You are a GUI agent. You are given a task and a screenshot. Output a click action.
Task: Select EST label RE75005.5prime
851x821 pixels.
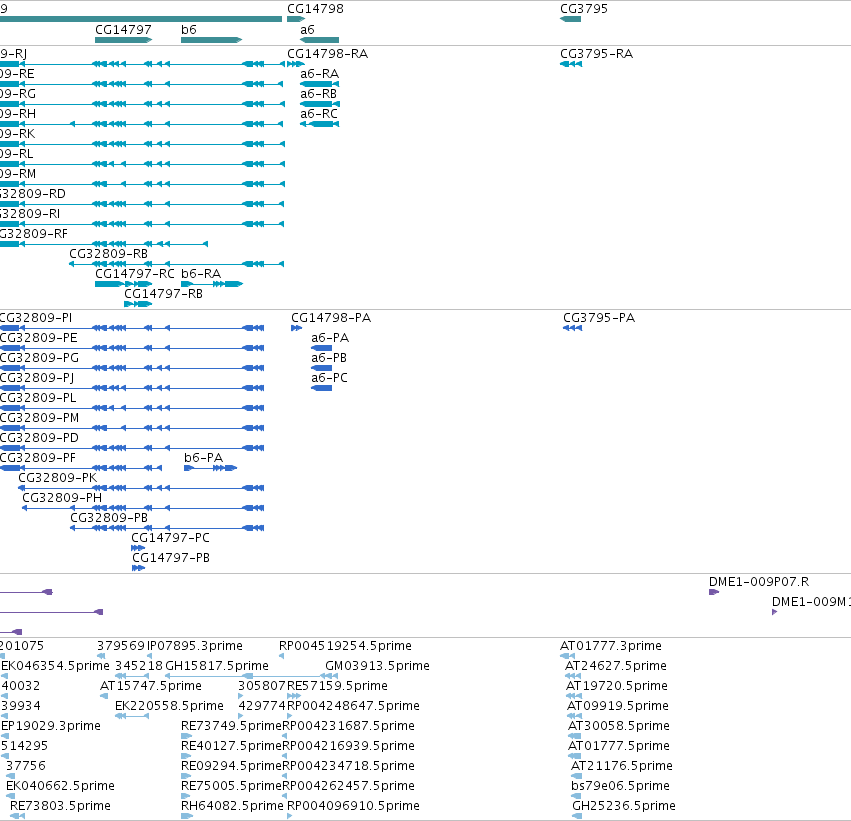(x=232, y=787)
